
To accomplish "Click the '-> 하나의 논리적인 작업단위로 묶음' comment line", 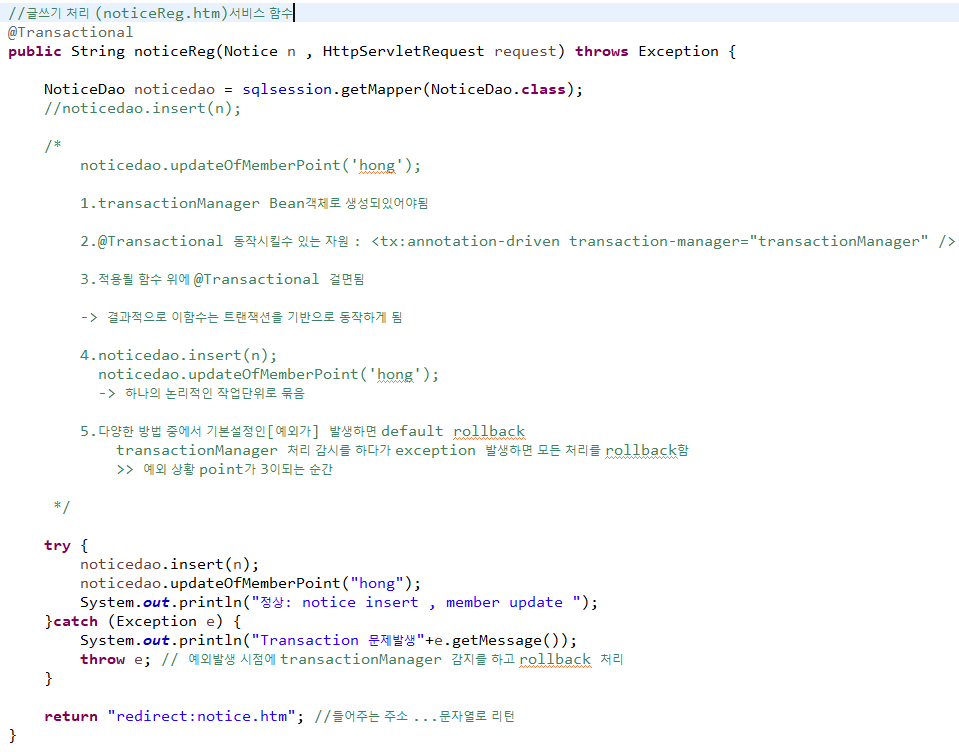I will (201, 393).
